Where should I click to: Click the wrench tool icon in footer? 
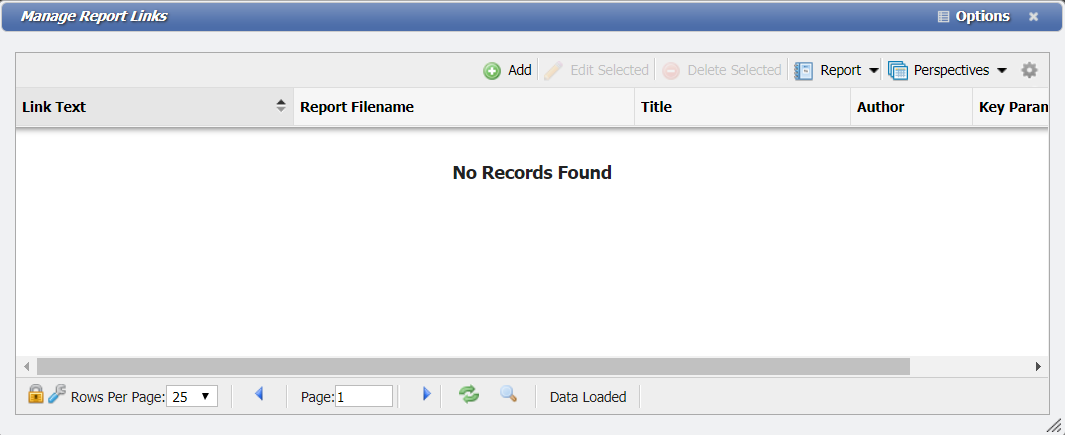(56, 394)
